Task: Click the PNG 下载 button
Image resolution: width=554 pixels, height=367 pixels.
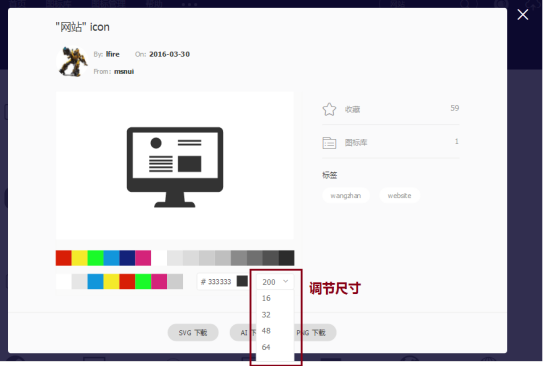Action: 315,333
